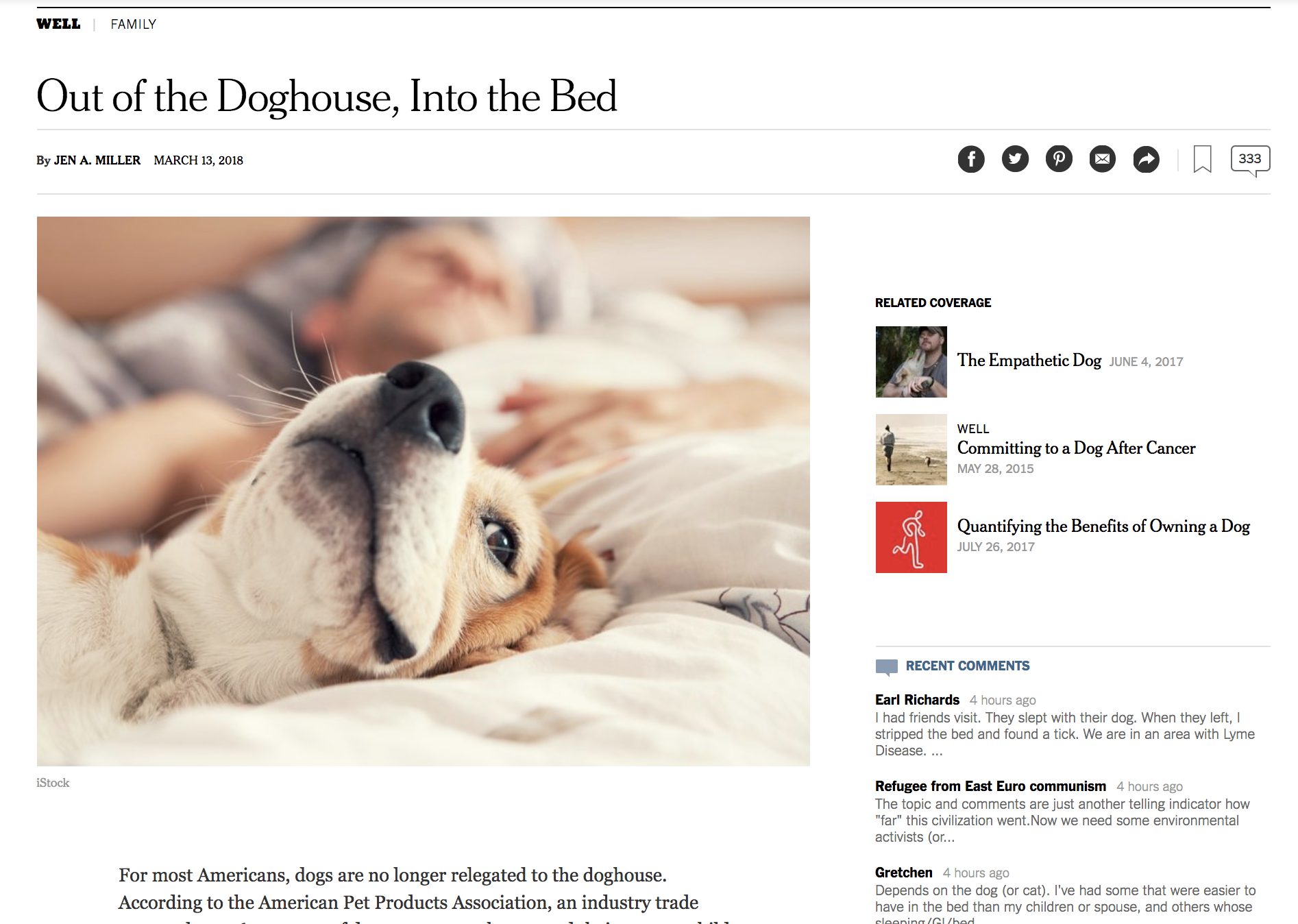This screenshot has width=1298, height=924.
Task: Share article on Twitter
Action: [1015, 160]
